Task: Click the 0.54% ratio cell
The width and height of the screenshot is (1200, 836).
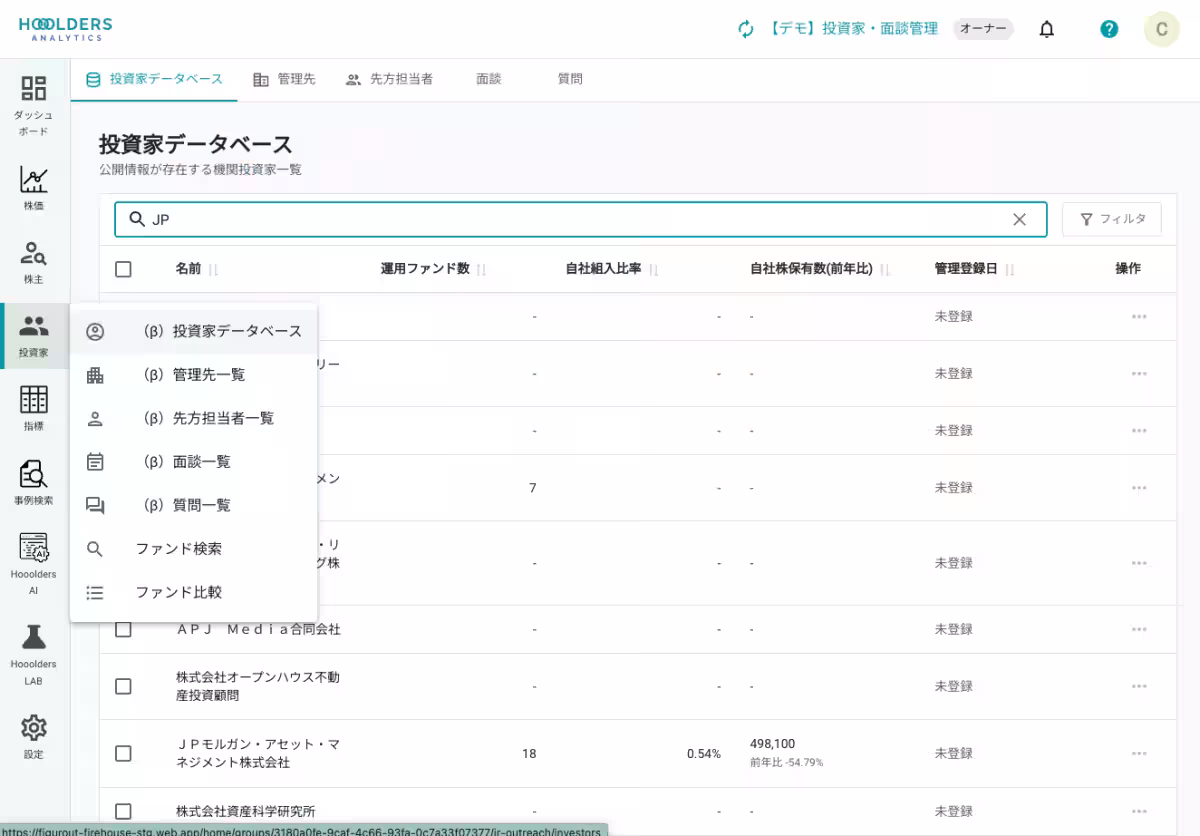Action: [x=704, y=753]
